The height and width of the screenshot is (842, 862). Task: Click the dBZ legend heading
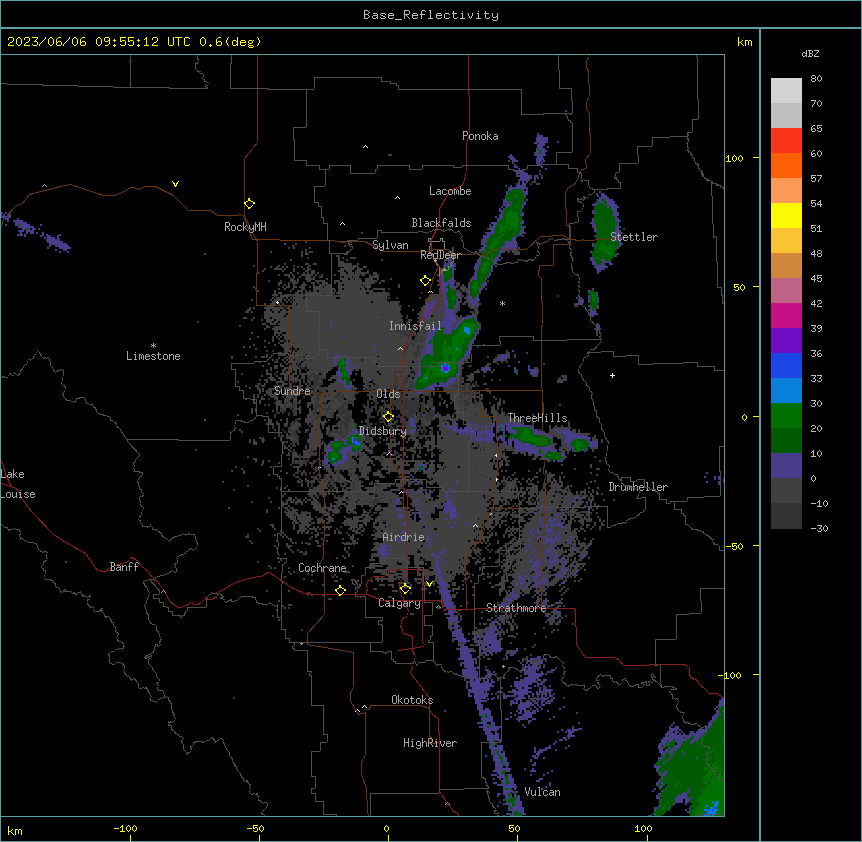pos(810,53)
